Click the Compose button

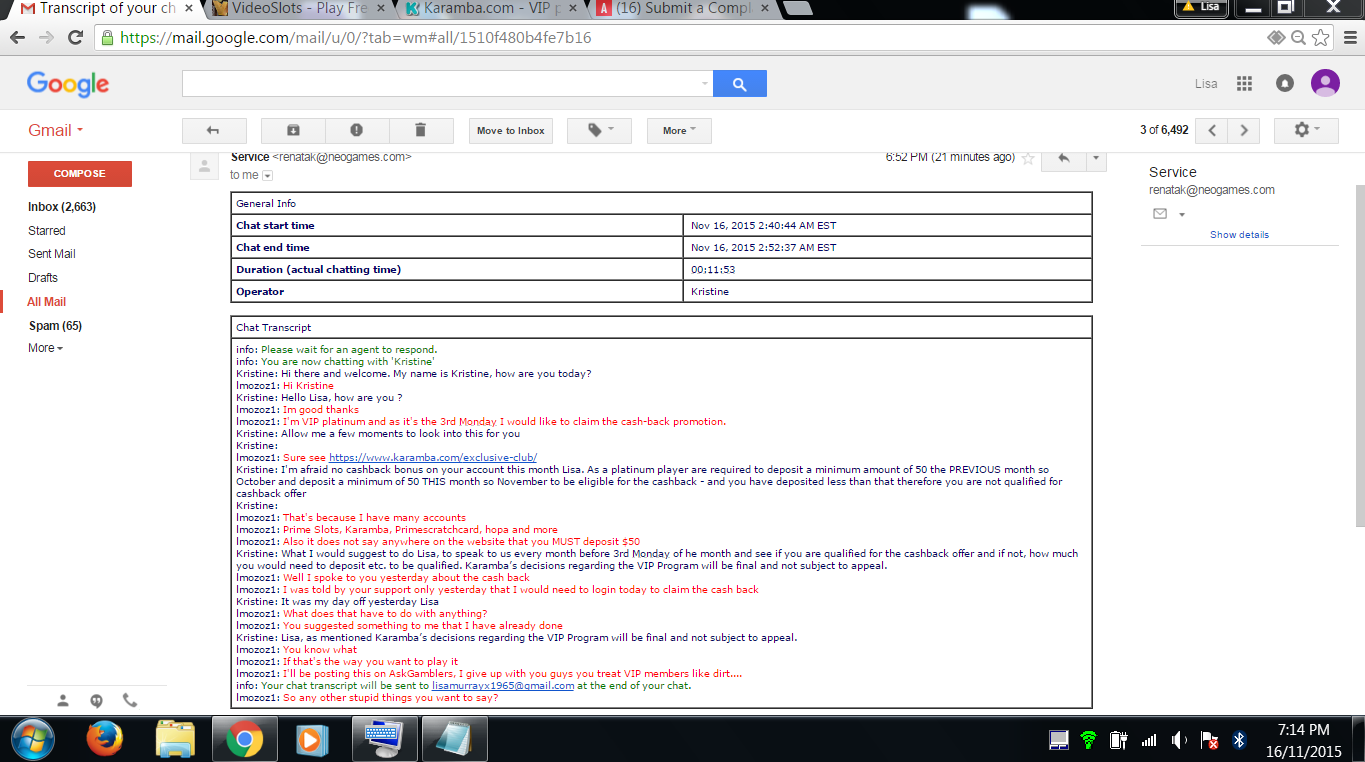click(80, 174)
